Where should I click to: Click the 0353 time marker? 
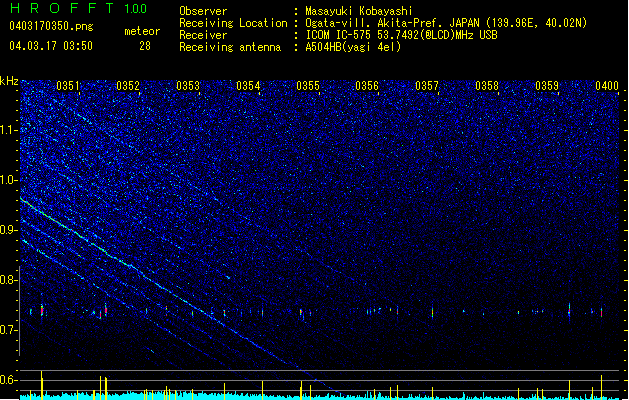coord(188,86)
